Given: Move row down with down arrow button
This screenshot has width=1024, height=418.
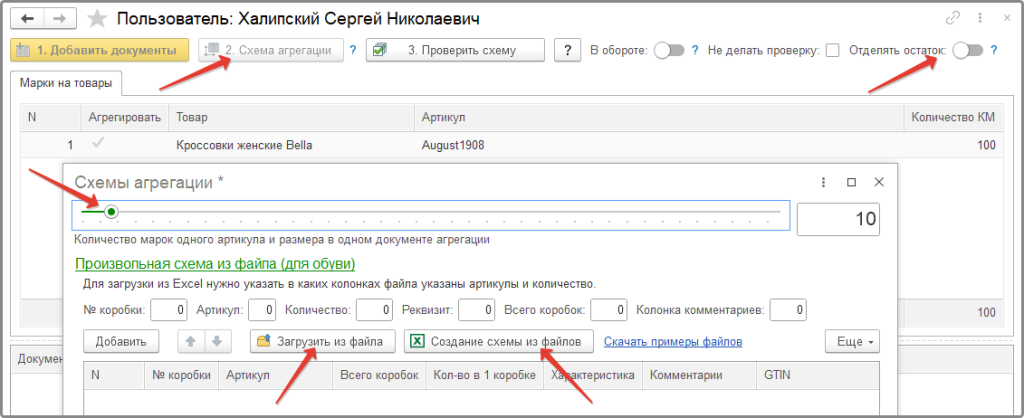Looking at the screenshot, I should click(x=218, y=341).
